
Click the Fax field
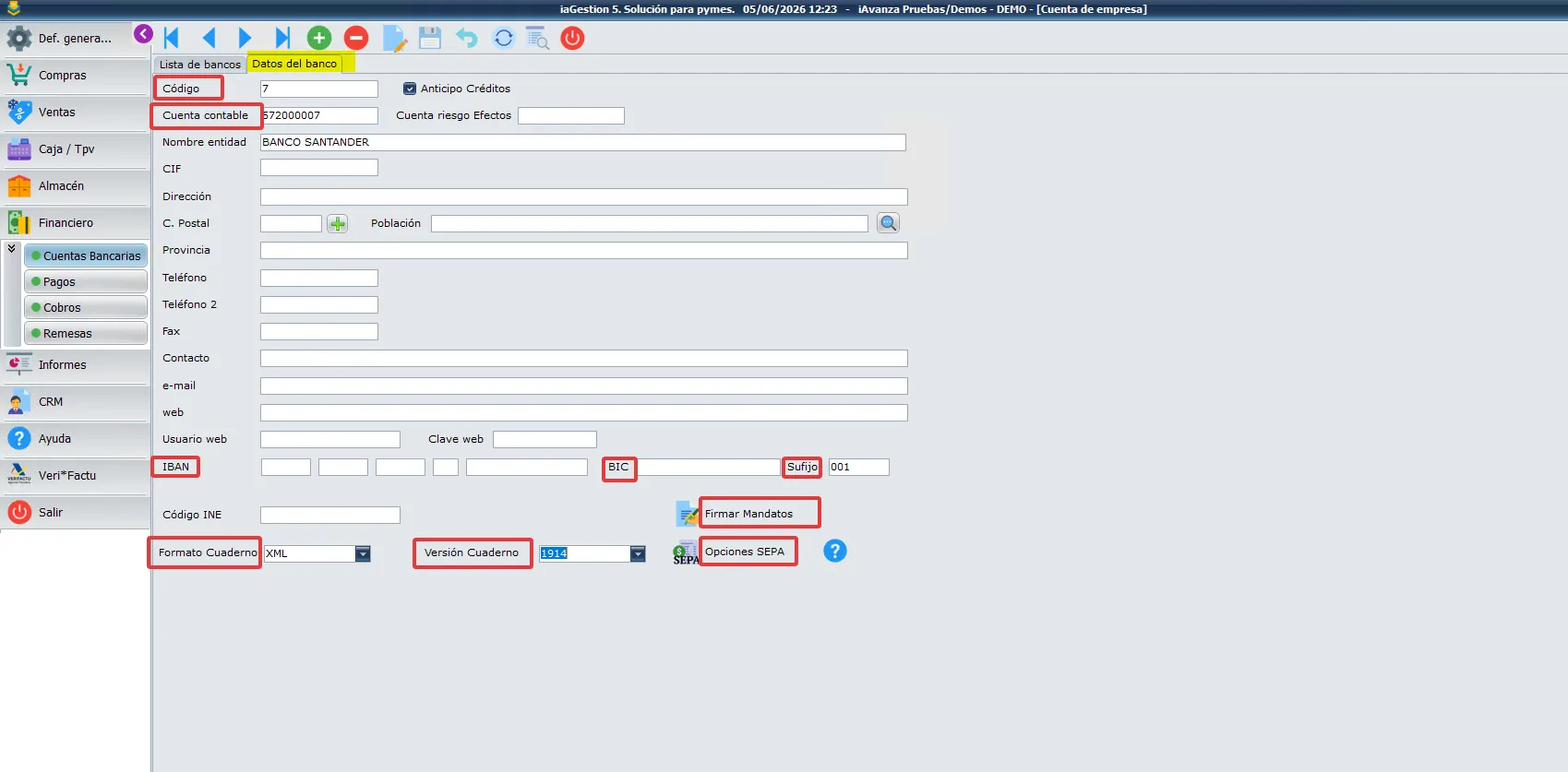click(319, 331)
